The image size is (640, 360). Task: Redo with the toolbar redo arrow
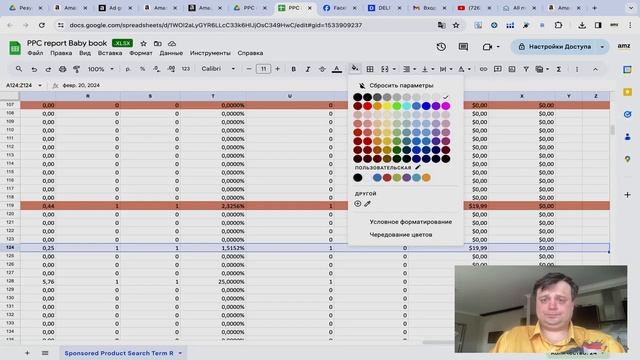click(x=48, y=69)
